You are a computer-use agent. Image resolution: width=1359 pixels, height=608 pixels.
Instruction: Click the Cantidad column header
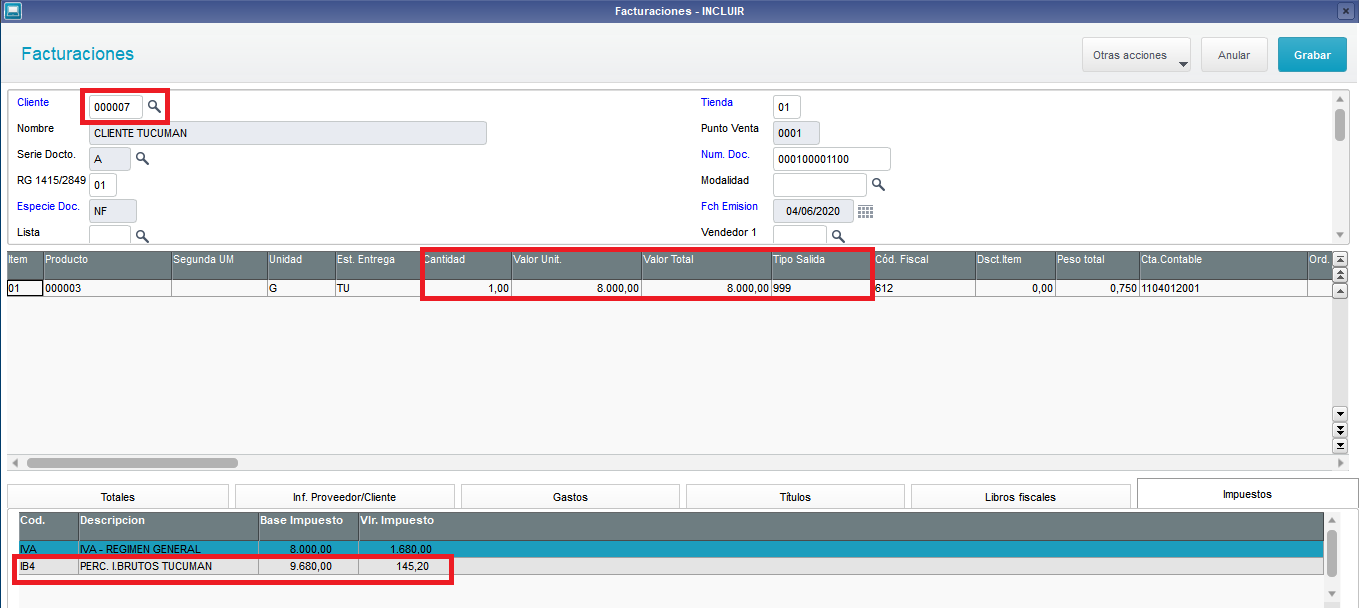[466, 264]
